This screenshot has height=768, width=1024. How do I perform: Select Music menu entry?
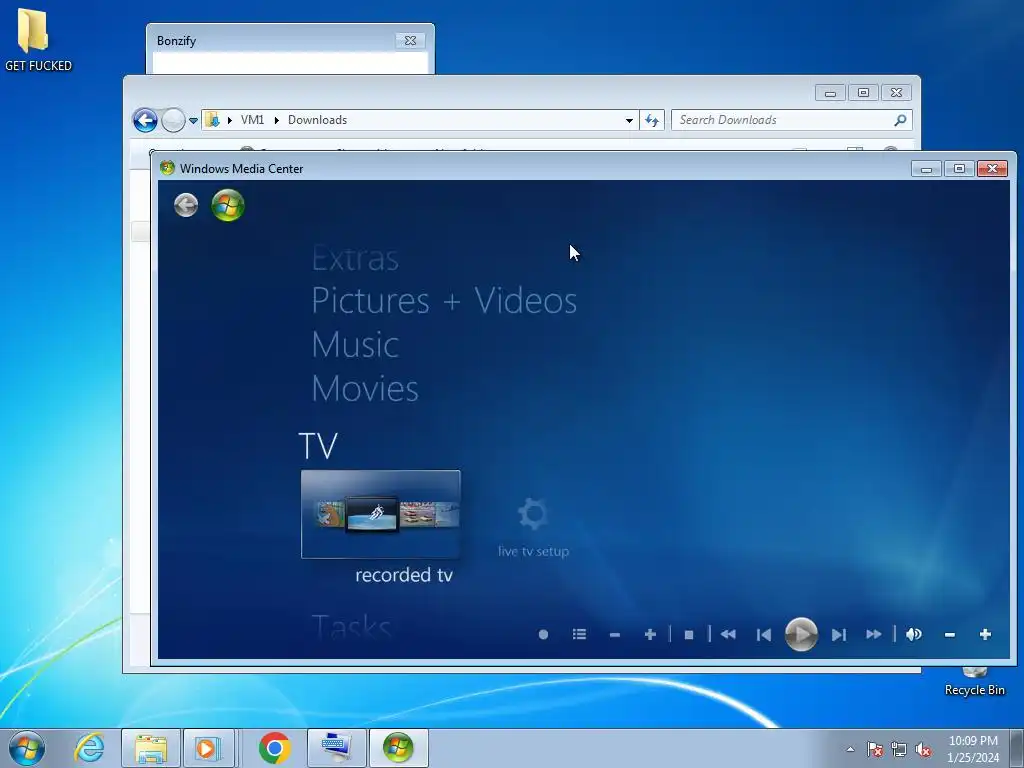(355, 344)
